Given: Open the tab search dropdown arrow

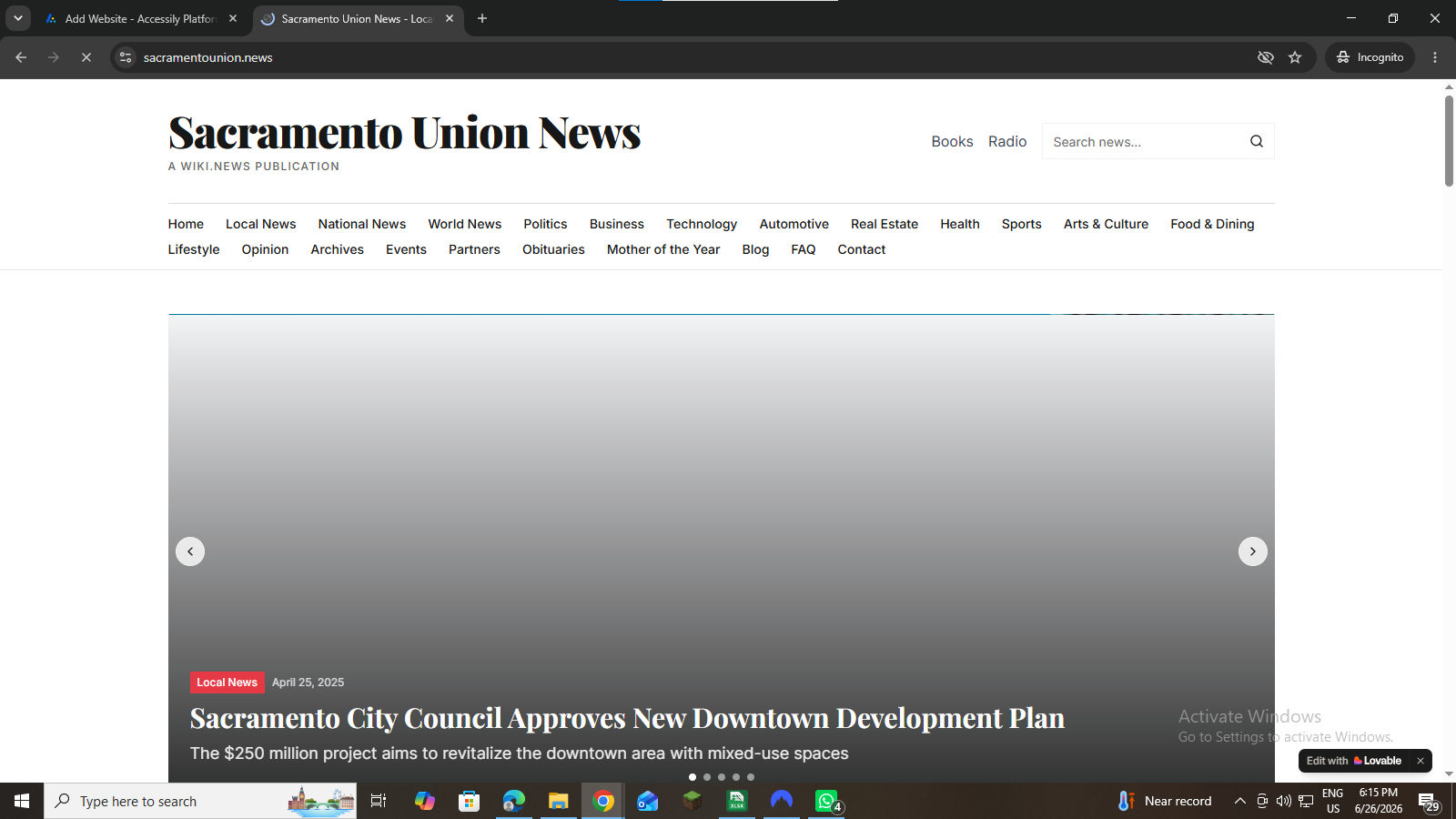Looking at the screenshot, I should coord(17,18).
